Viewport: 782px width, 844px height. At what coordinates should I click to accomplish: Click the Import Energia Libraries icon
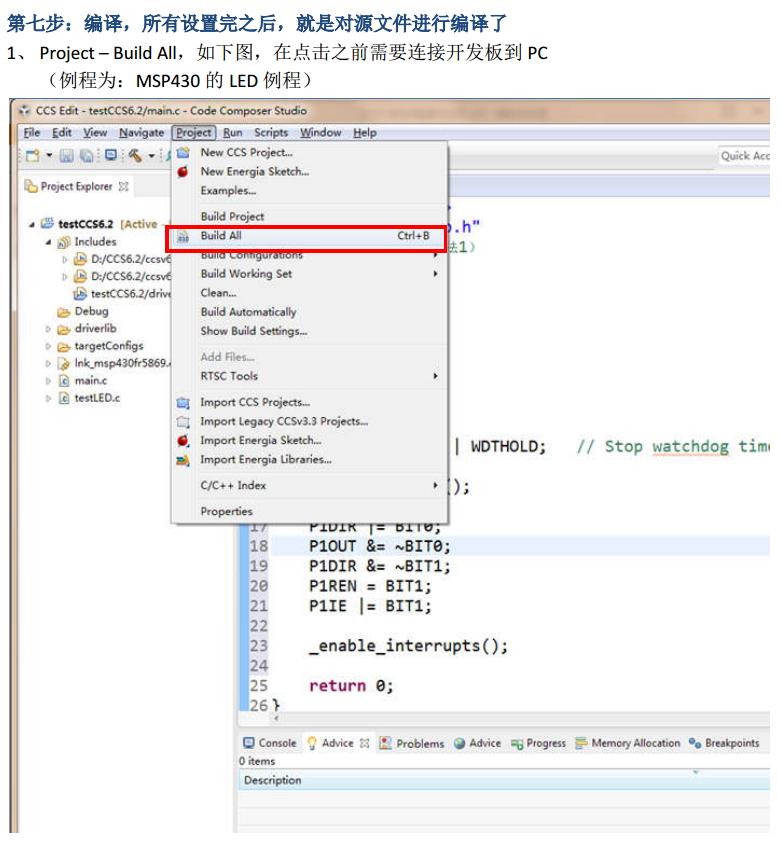(183, 460)
